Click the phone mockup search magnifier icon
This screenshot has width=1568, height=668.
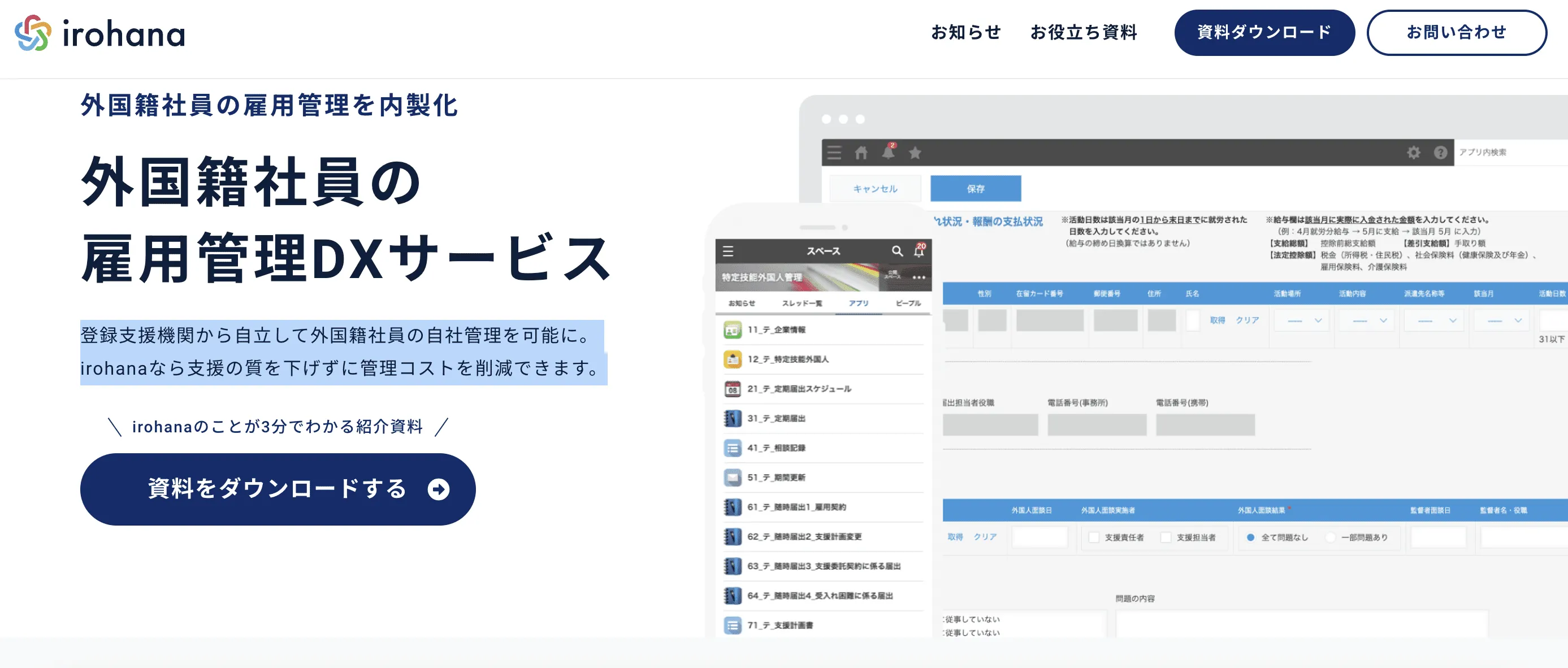(x=897, y=251)
